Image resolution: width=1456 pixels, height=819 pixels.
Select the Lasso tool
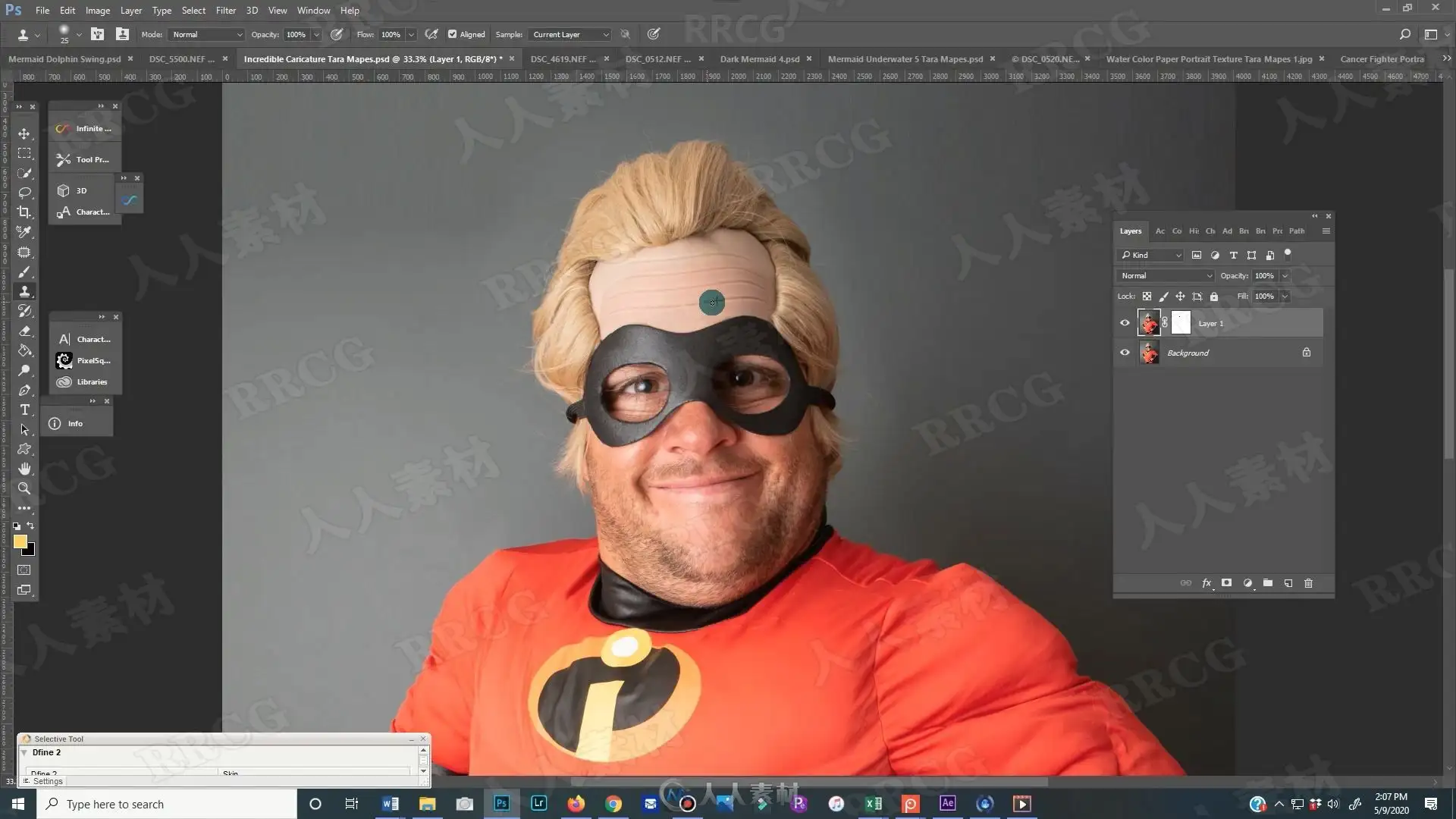[24, 193]
